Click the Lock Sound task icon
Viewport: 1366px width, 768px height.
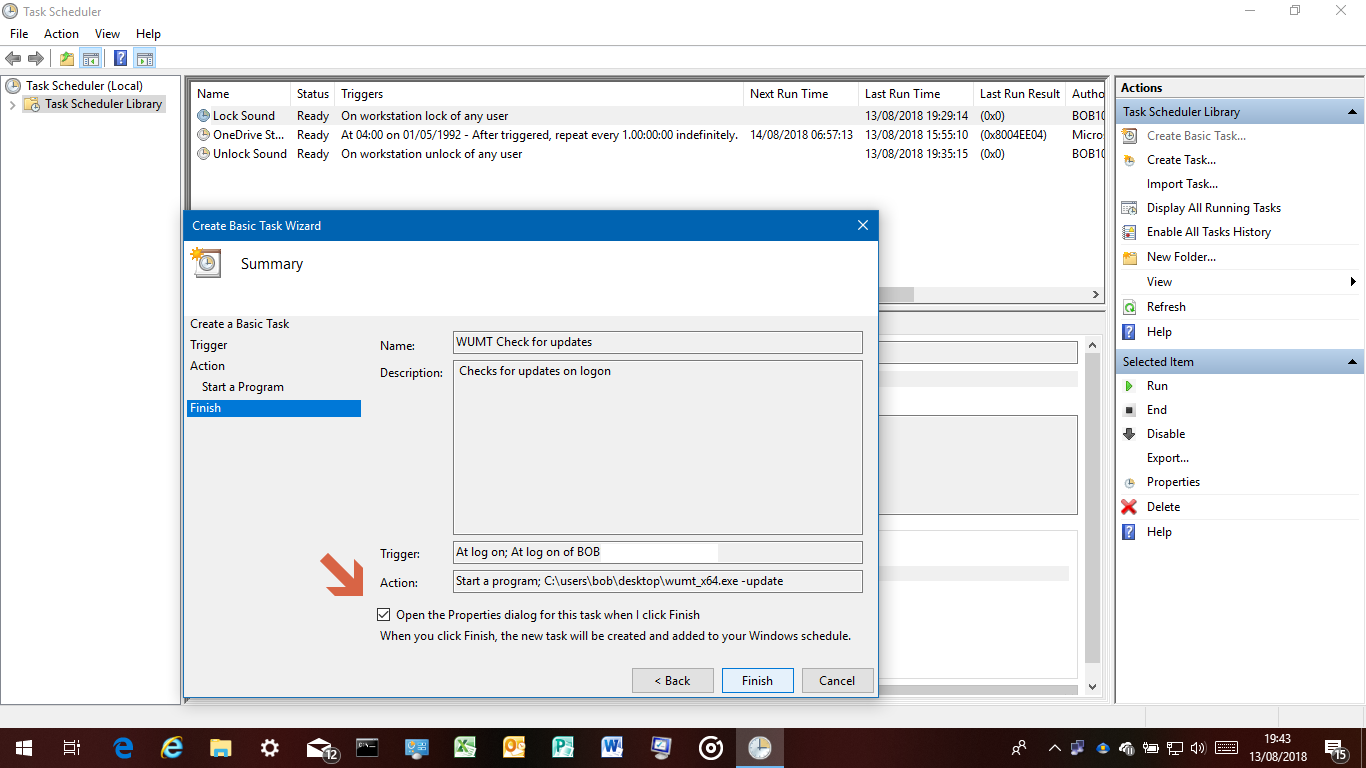[204, 116]
